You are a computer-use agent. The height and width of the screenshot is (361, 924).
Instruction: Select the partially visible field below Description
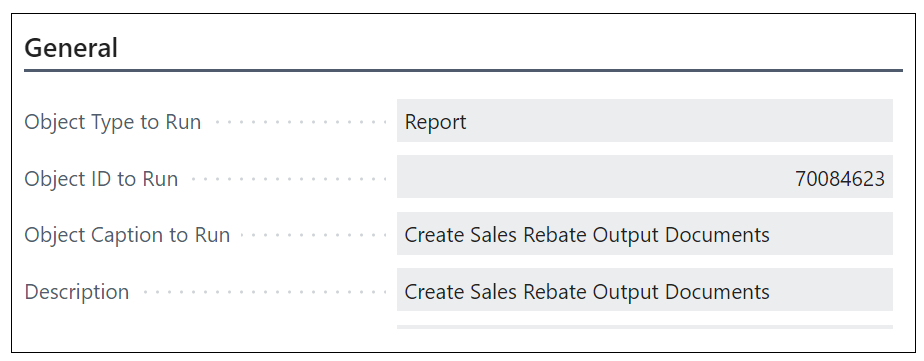pyautogui.click(x=645, y=327)
